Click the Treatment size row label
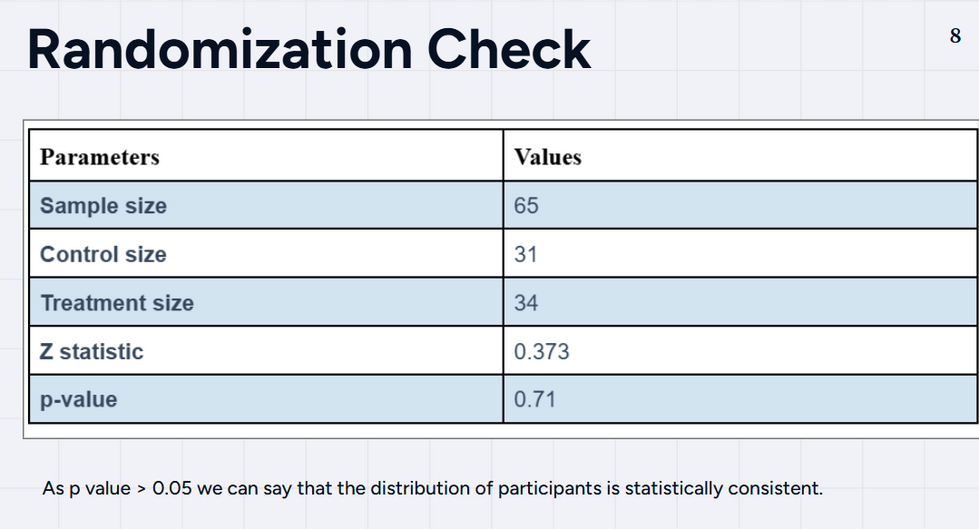Screen dimensions: 979x529 tap(117, 303)
